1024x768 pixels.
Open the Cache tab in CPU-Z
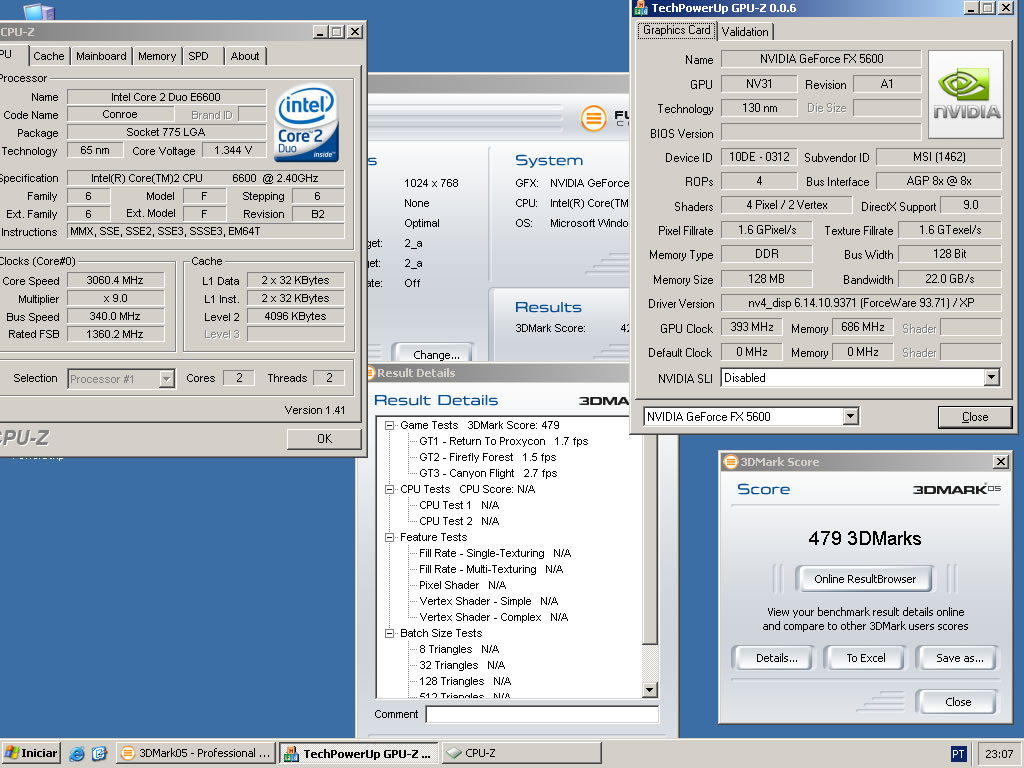(49, 56)
